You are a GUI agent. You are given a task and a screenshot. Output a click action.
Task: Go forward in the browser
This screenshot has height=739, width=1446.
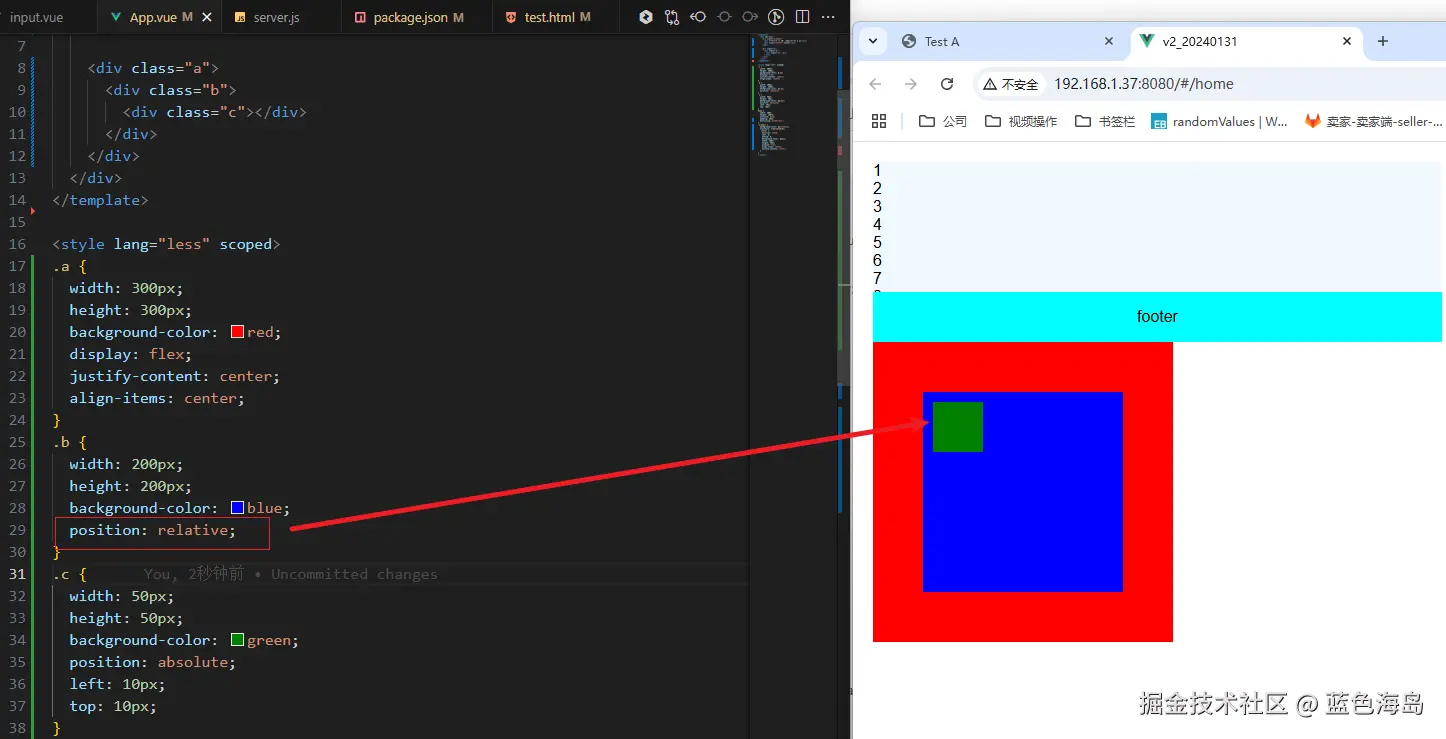(911, 84)
